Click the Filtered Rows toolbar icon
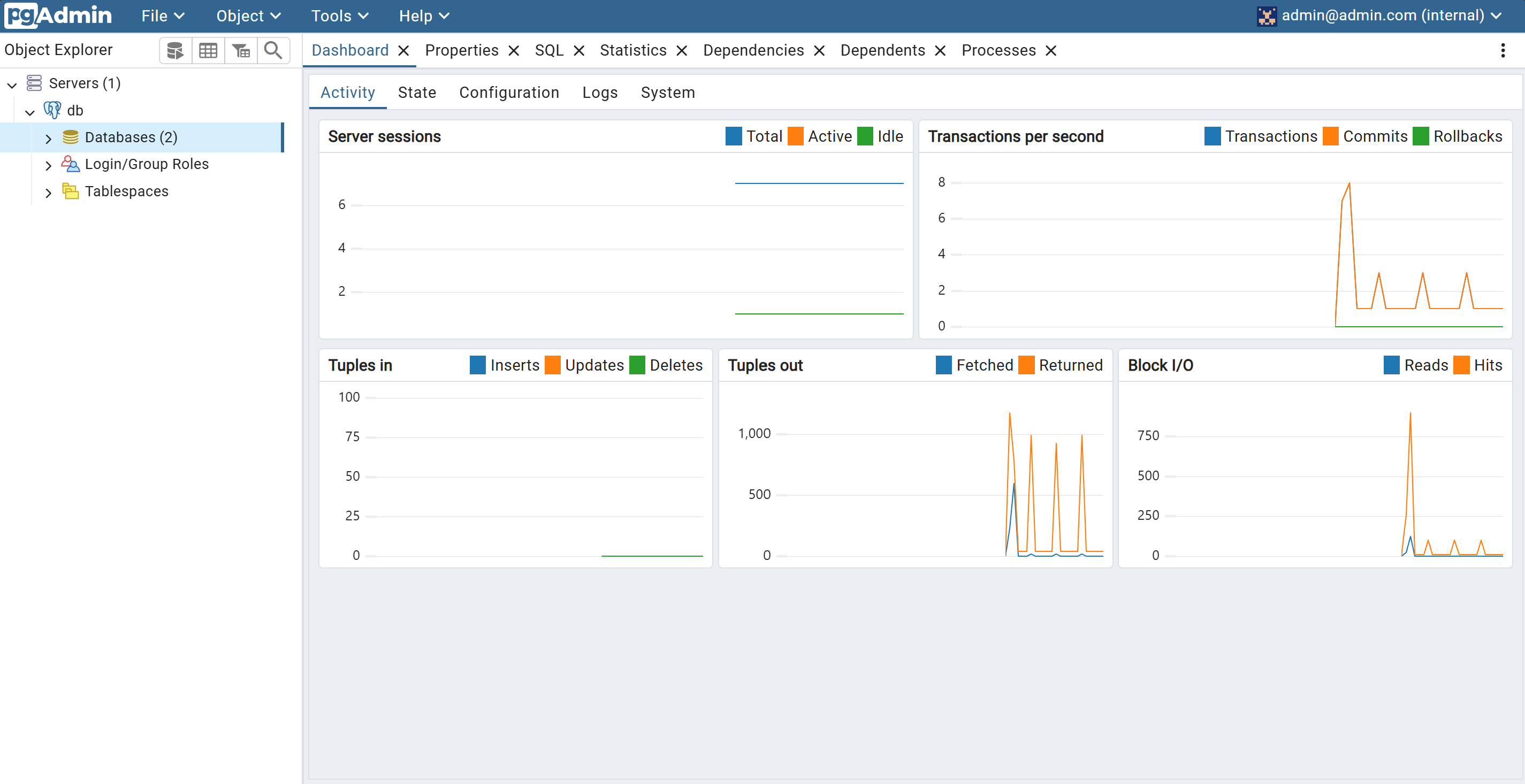The image size is (1525, 784). pos(240,50)
